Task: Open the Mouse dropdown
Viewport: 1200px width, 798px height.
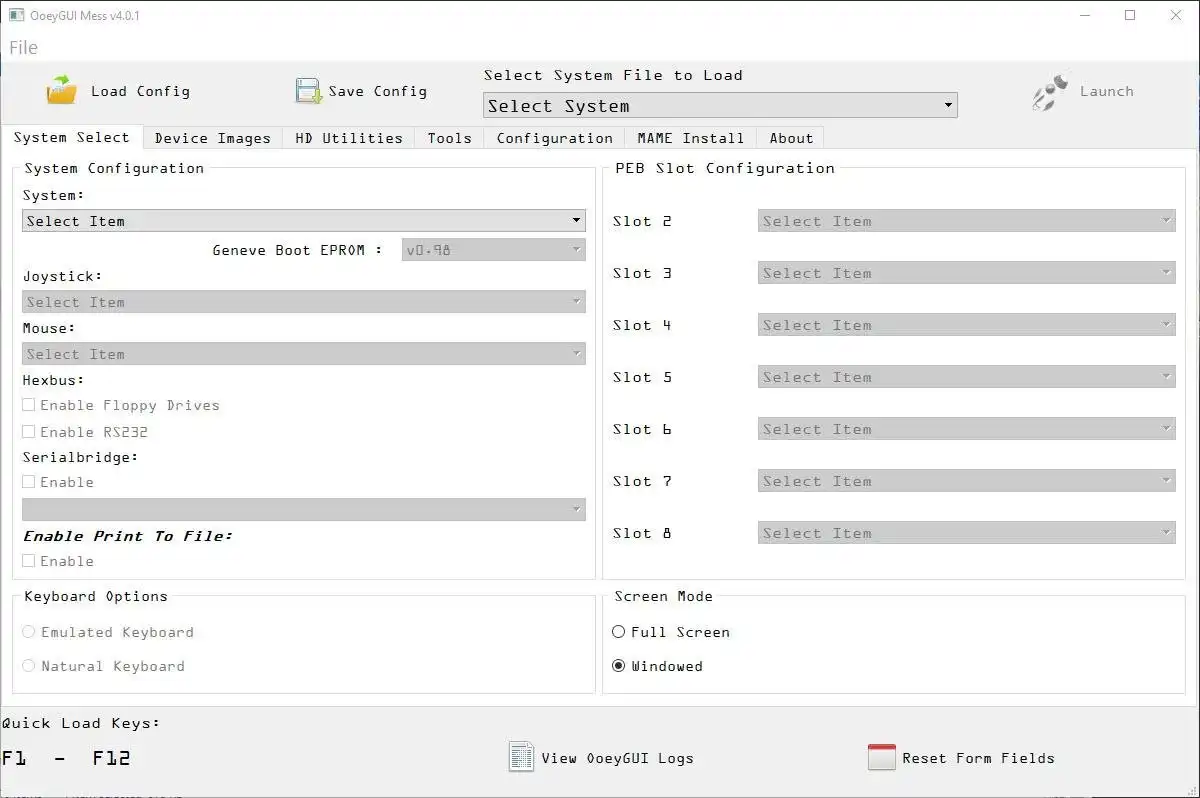Action: point(304,354)
